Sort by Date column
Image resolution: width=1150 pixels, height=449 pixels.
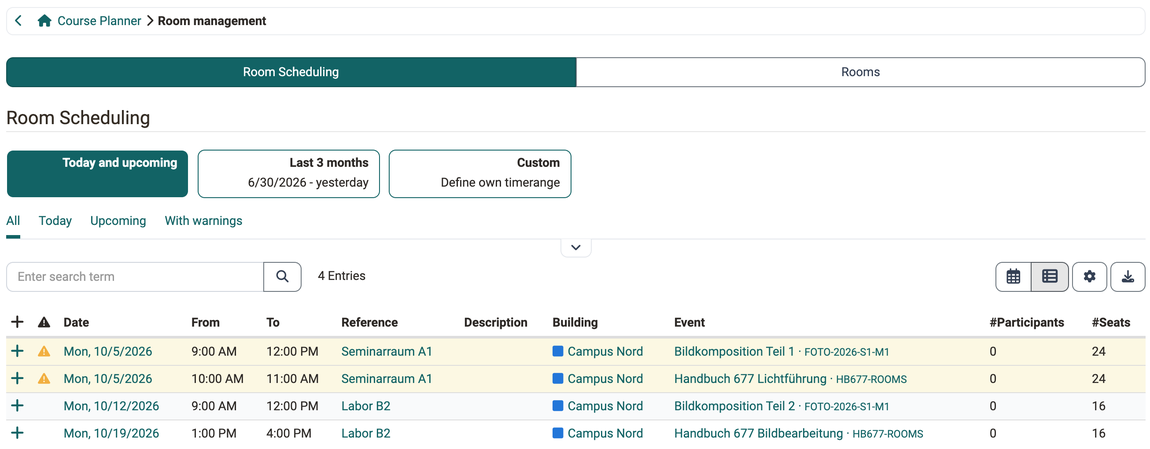point(76,322)
